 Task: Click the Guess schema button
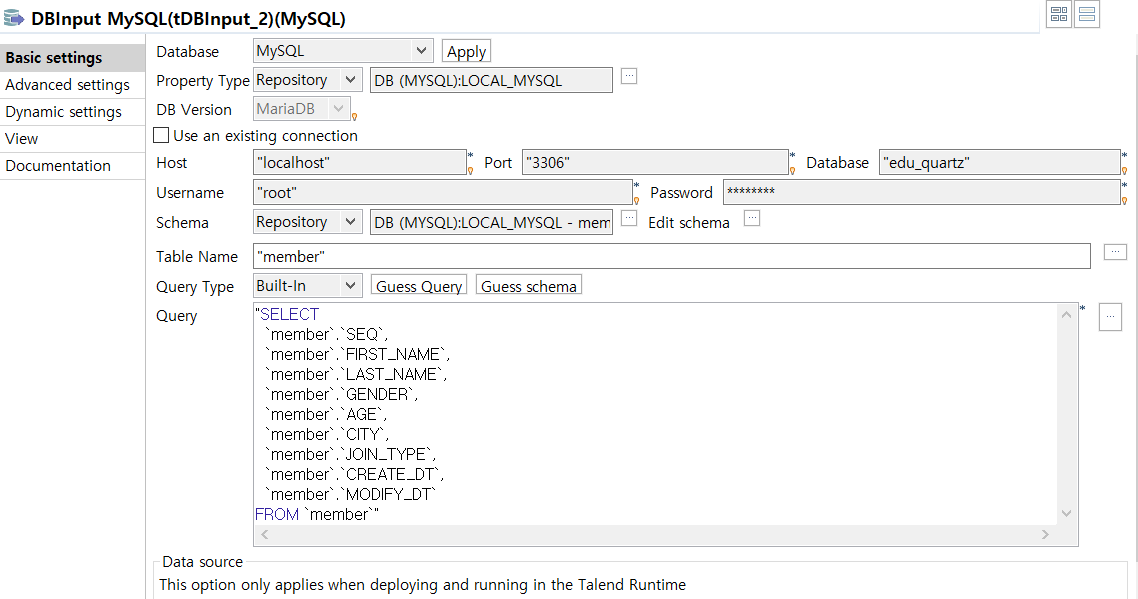tap(528, 286)
